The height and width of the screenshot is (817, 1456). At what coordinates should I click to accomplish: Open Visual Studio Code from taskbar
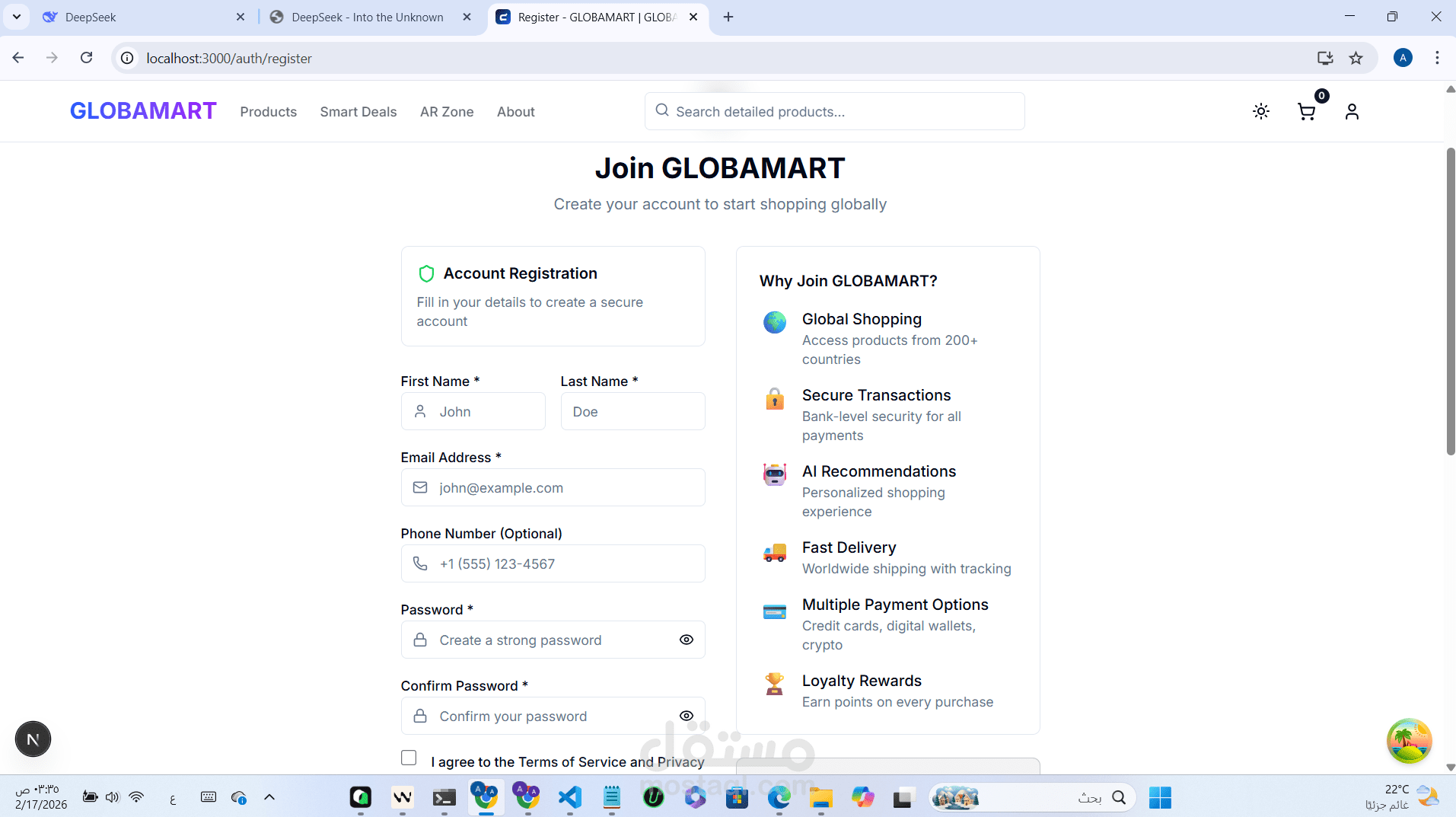pos(570,797)
